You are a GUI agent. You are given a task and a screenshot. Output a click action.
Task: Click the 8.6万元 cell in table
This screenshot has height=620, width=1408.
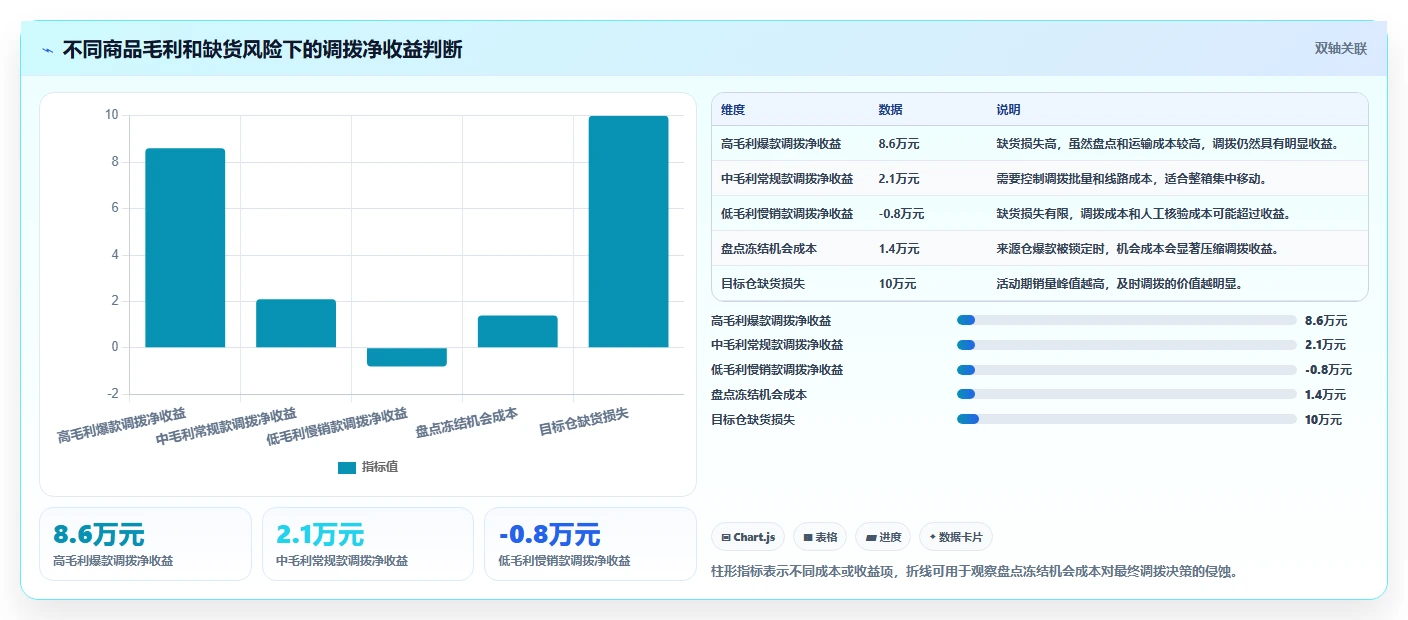tap(899, 144)
